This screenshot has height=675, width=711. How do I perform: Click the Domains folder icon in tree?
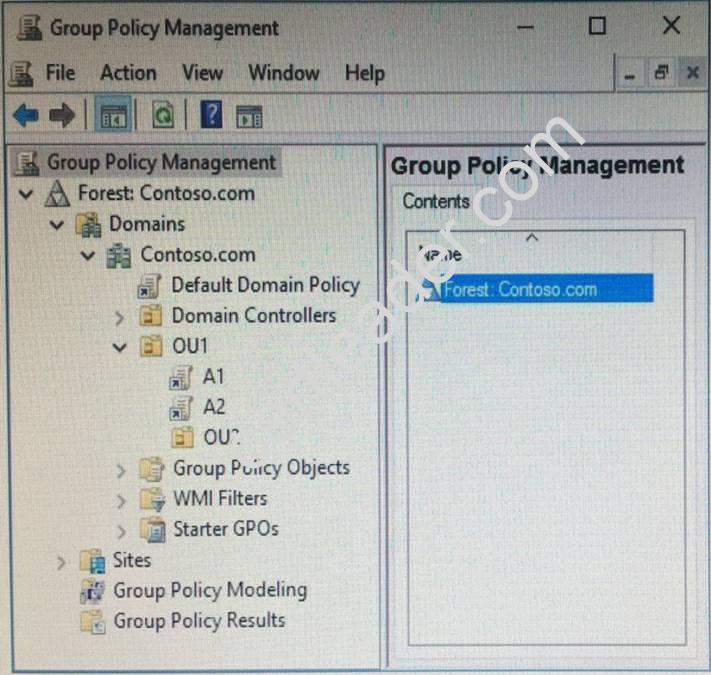pyautogui.click(x=88, y=224)
